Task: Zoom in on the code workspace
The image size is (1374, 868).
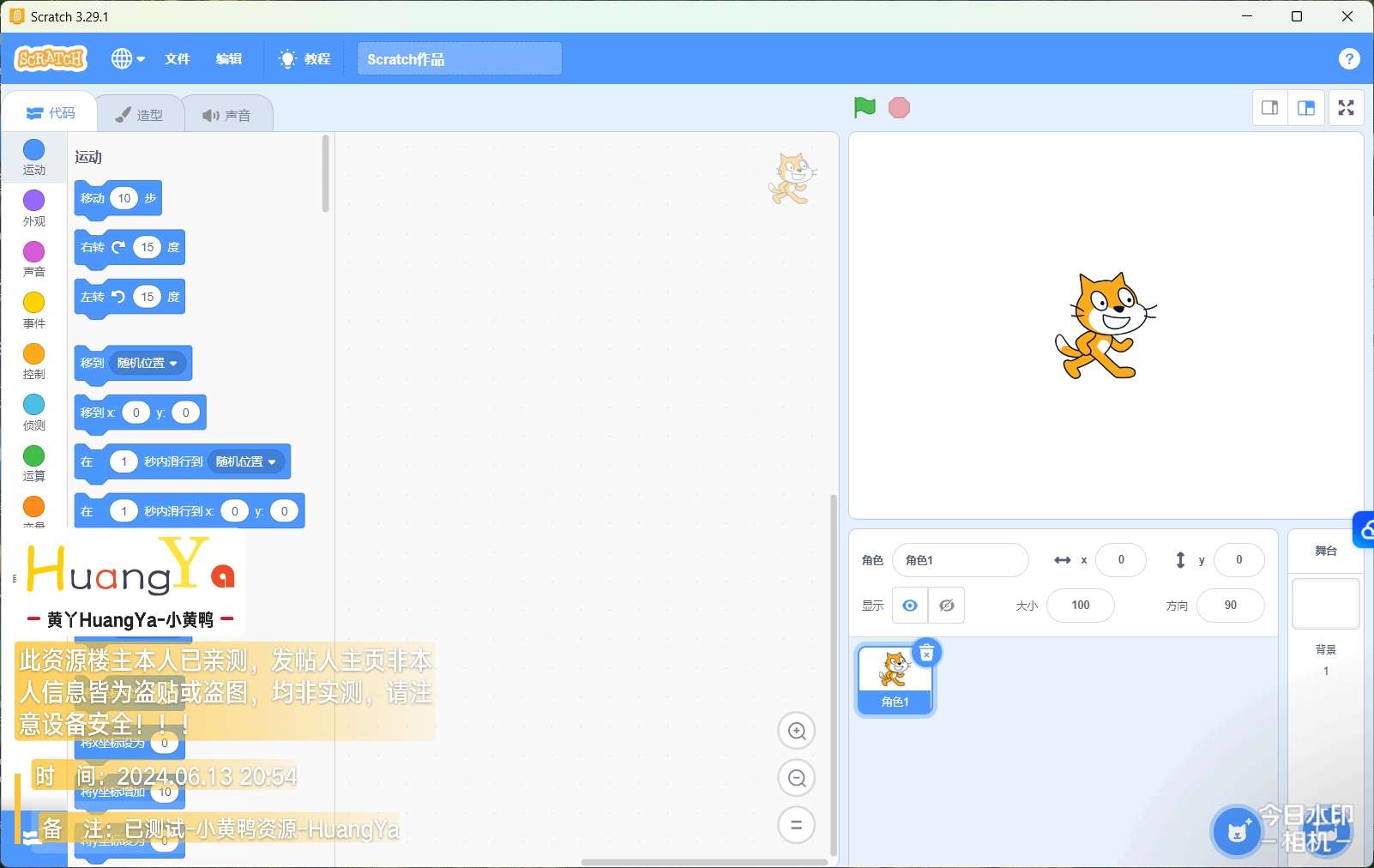Action: click(x=797, y=731)
